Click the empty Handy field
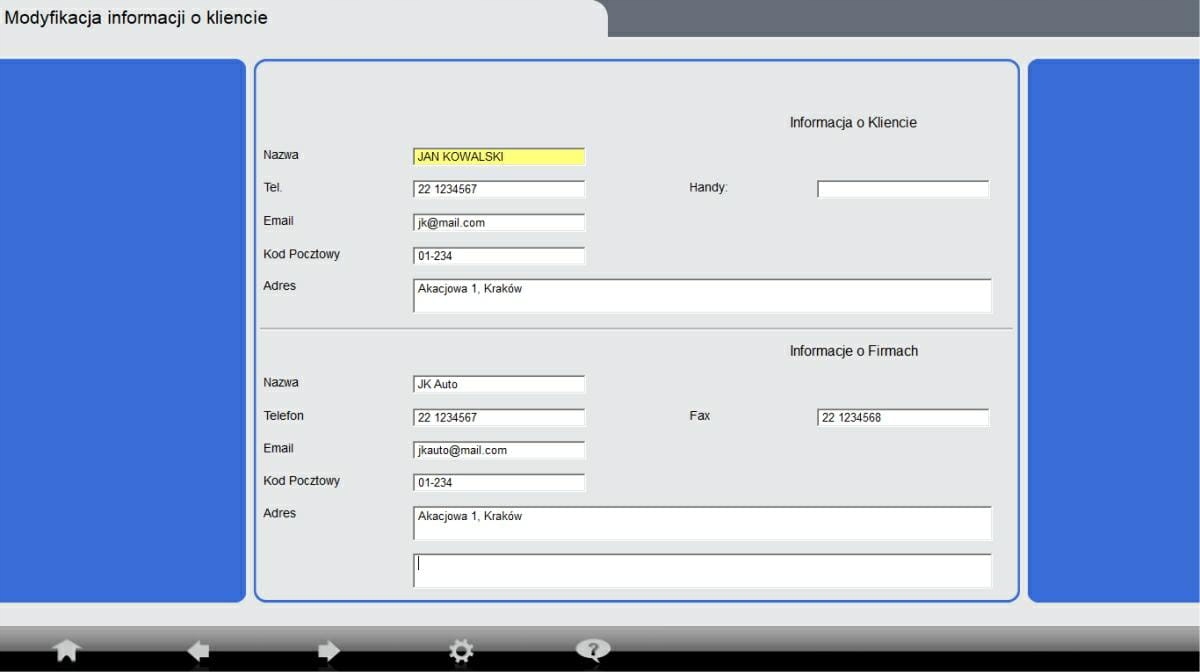The image size is (1200, 672). click(x=902, y=190)
